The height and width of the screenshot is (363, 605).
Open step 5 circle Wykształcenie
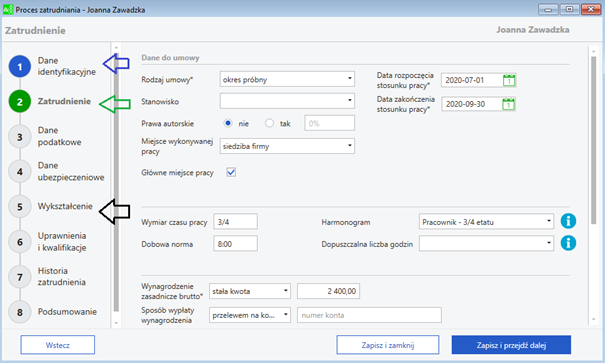[x=20, y=207]
